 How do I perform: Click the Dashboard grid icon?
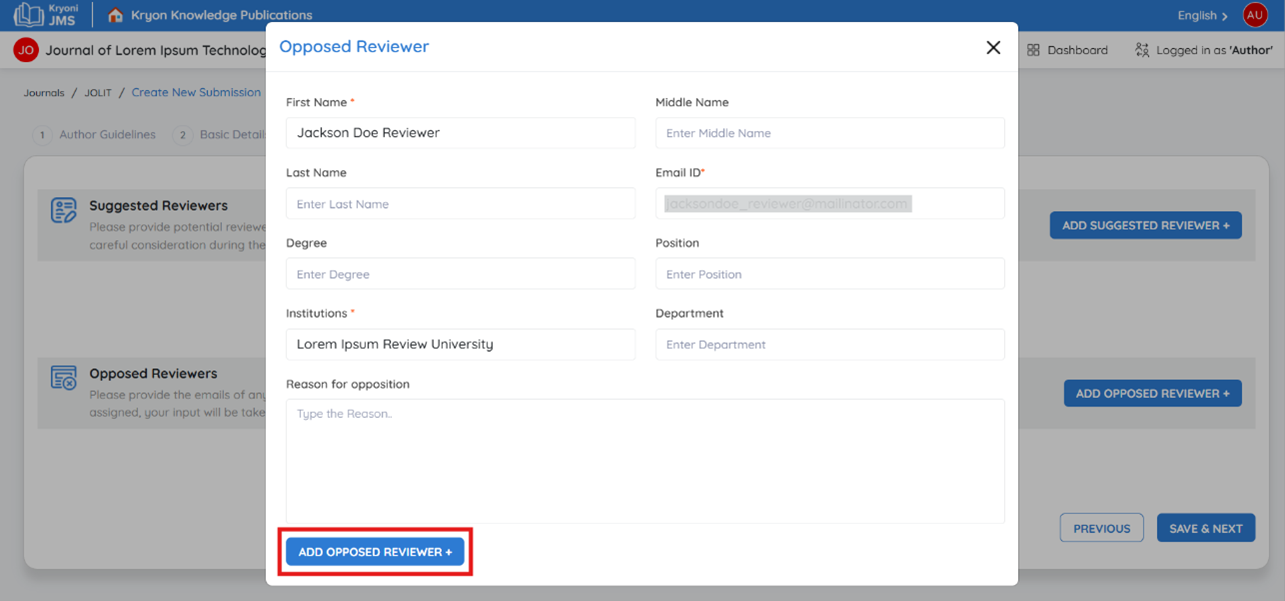point(1034,50)
